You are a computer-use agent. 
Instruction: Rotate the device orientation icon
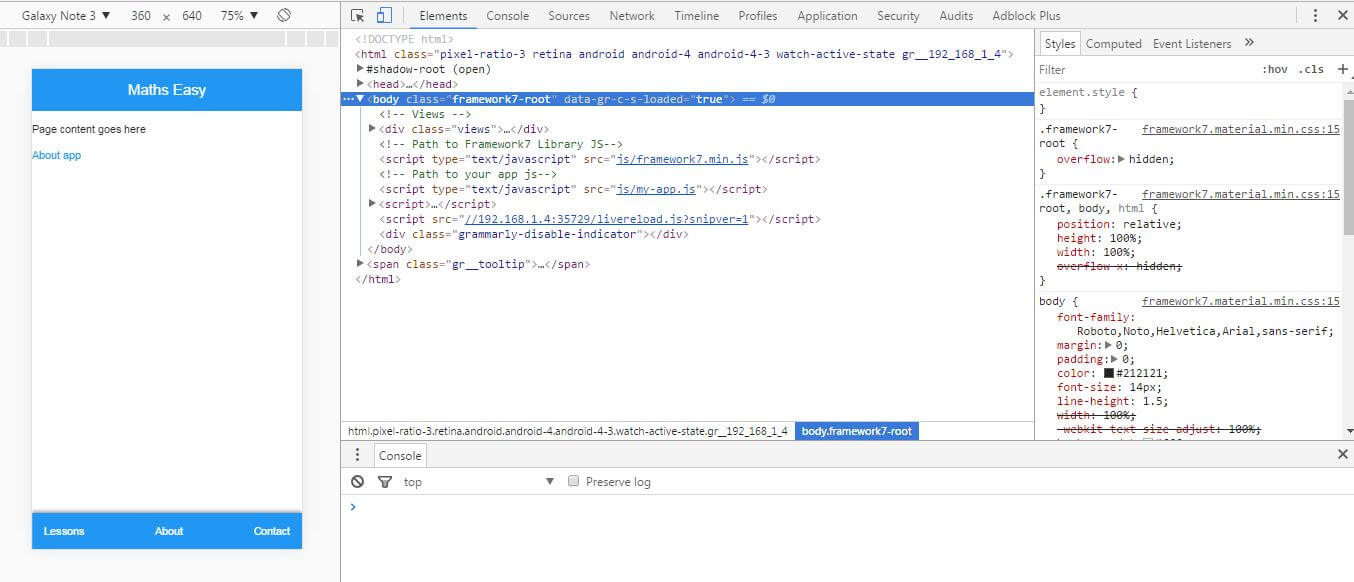pyautogui.click(x=284, y=16)
